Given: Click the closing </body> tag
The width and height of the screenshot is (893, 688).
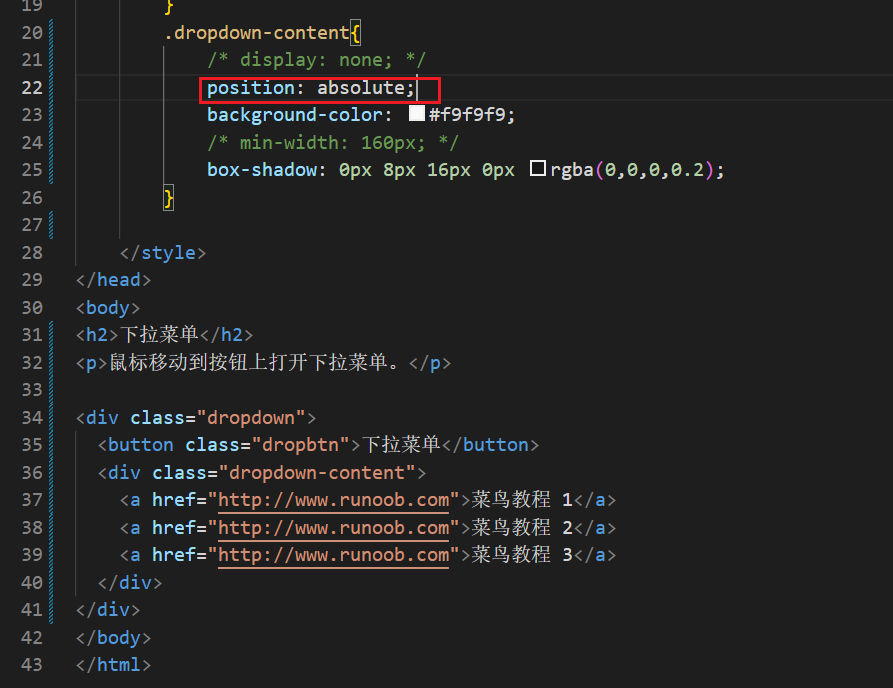Looking at the screenshot, I should [114, 638].
